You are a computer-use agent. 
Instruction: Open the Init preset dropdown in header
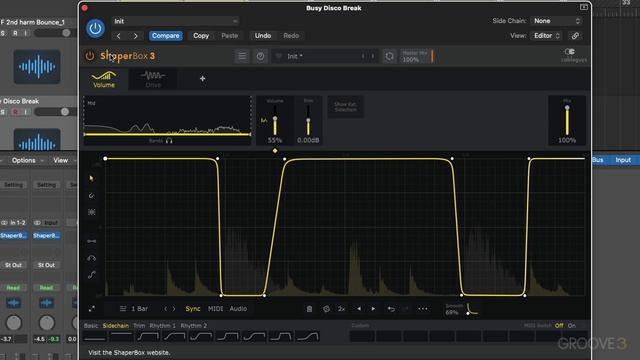[176, 21]
